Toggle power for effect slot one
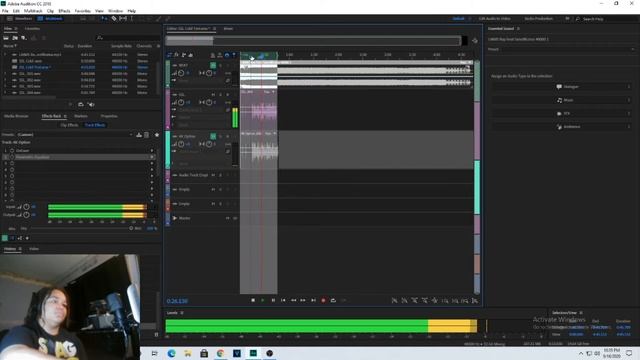640x360 pixels. coord(12,151)
